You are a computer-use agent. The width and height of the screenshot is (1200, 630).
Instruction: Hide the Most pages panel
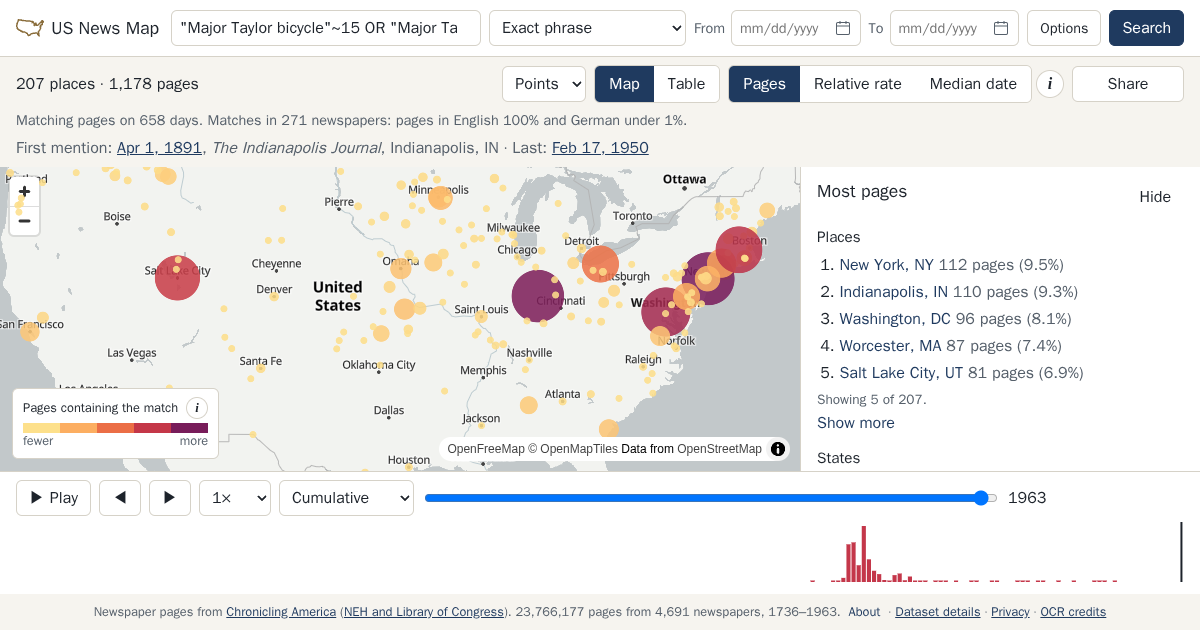click(x=1155, y=197)
